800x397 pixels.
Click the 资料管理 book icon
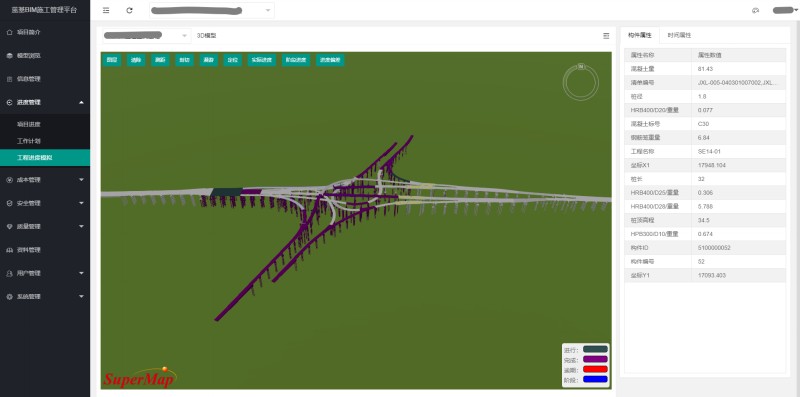coord(9,250)
